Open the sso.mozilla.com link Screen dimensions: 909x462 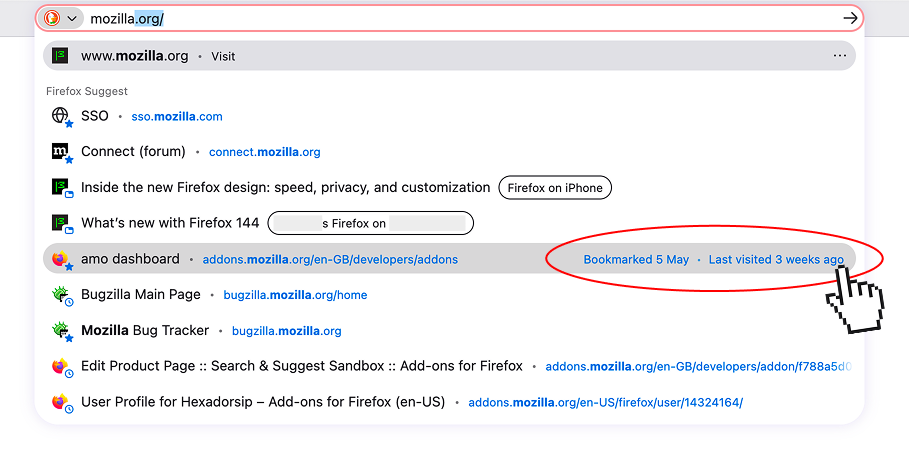tap(177, 117)
